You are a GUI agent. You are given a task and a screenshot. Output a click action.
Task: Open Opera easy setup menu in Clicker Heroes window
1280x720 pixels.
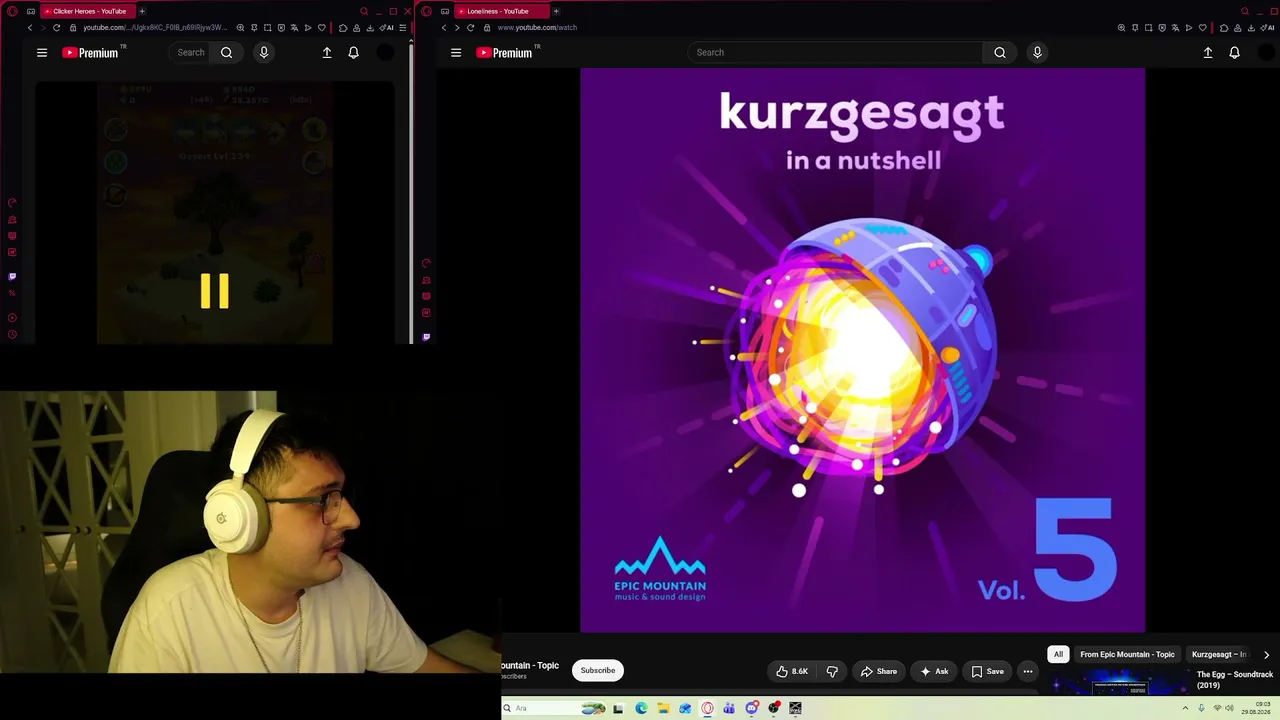(x=403, y=28)
